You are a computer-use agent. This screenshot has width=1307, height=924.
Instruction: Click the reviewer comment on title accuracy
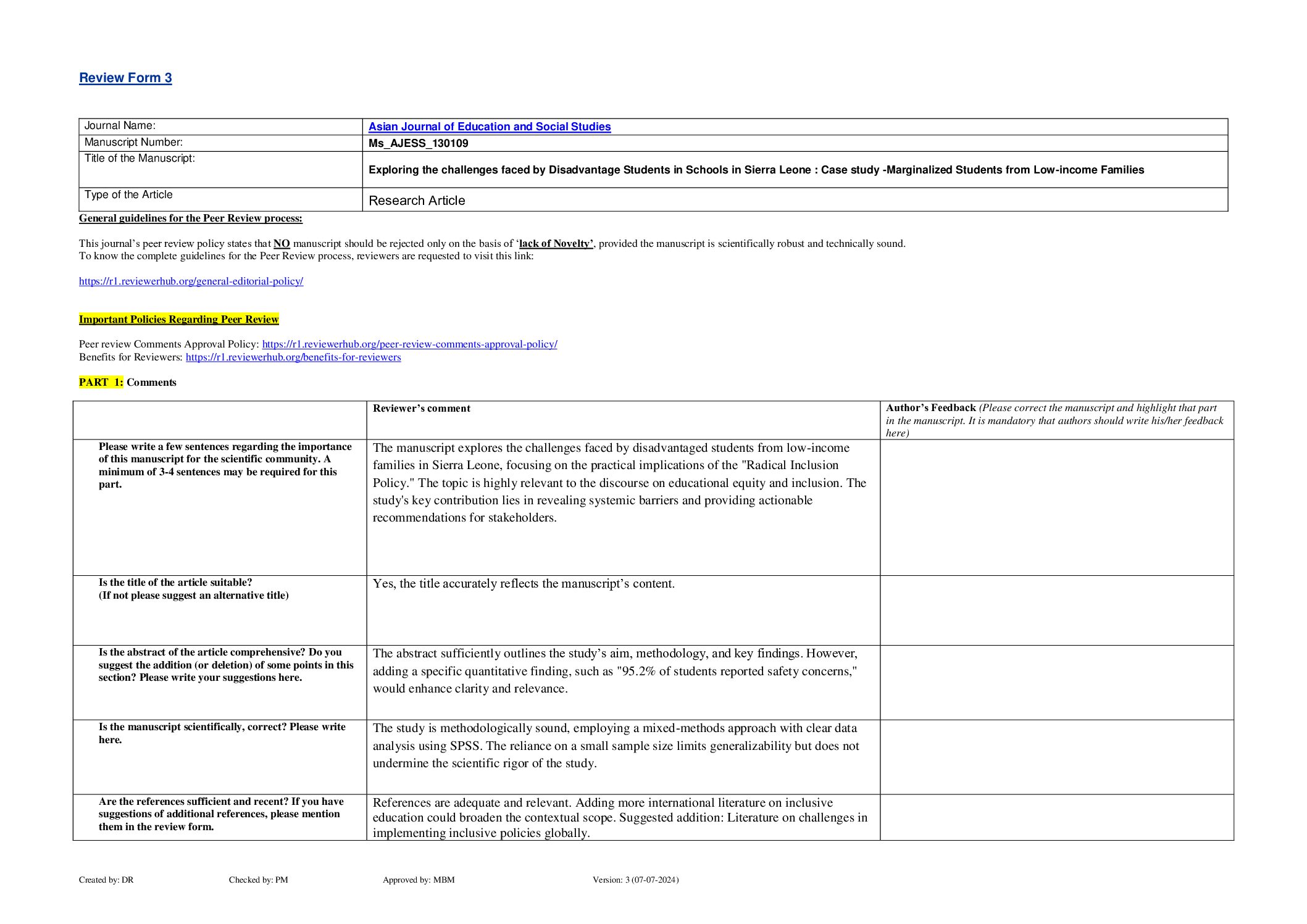524,583
